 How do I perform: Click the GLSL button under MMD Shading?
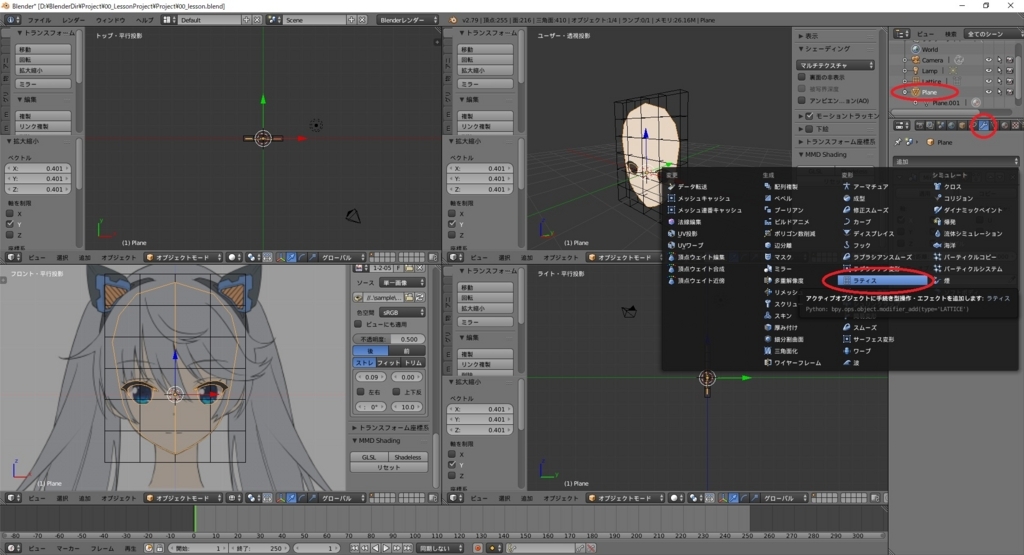coord(369,457)
